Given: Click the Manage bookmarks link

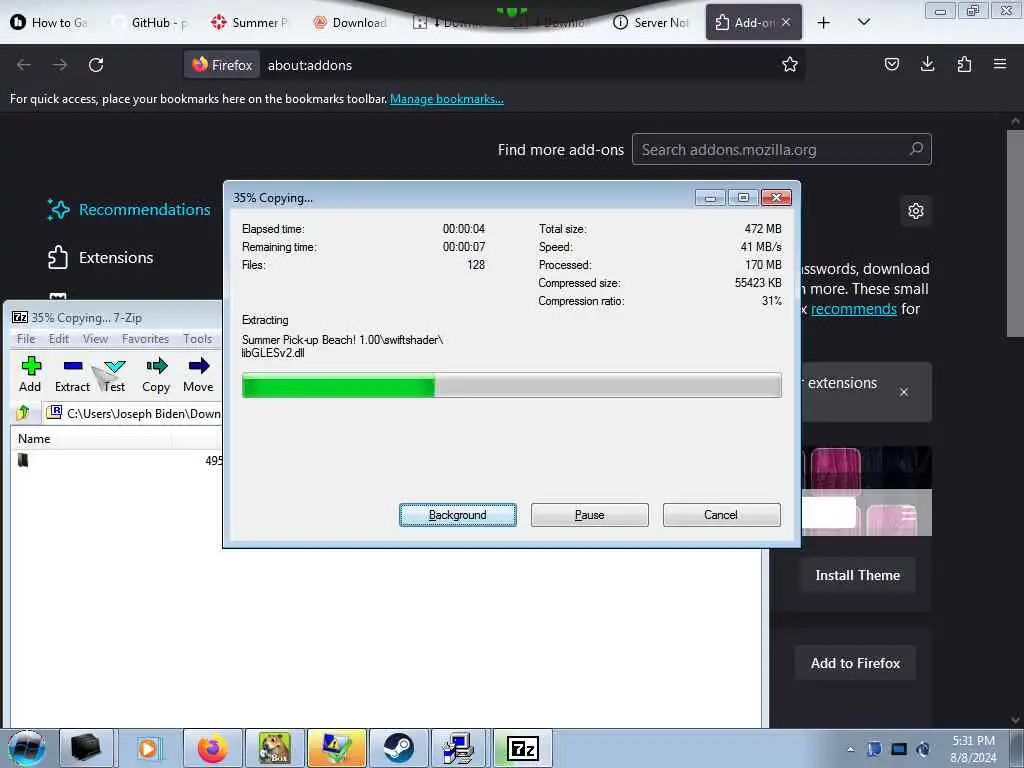Looking at the screenshot, I should [447, 99].
